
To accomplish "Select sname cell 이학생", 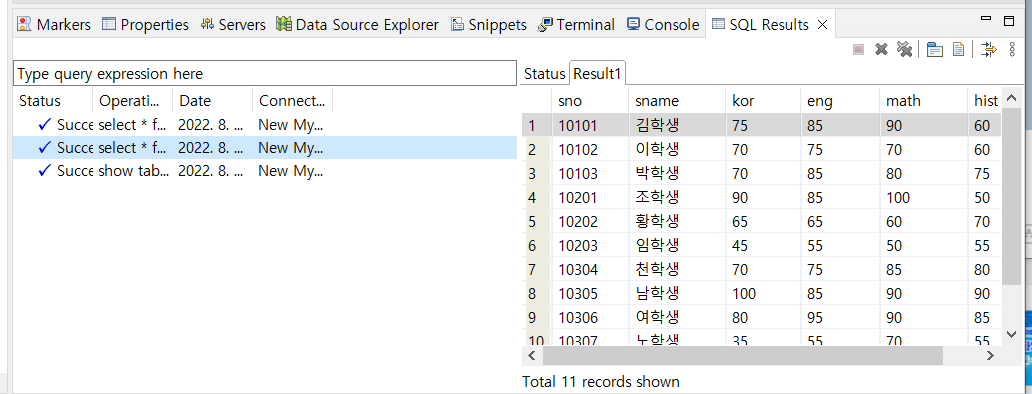I will pos(677,149).
